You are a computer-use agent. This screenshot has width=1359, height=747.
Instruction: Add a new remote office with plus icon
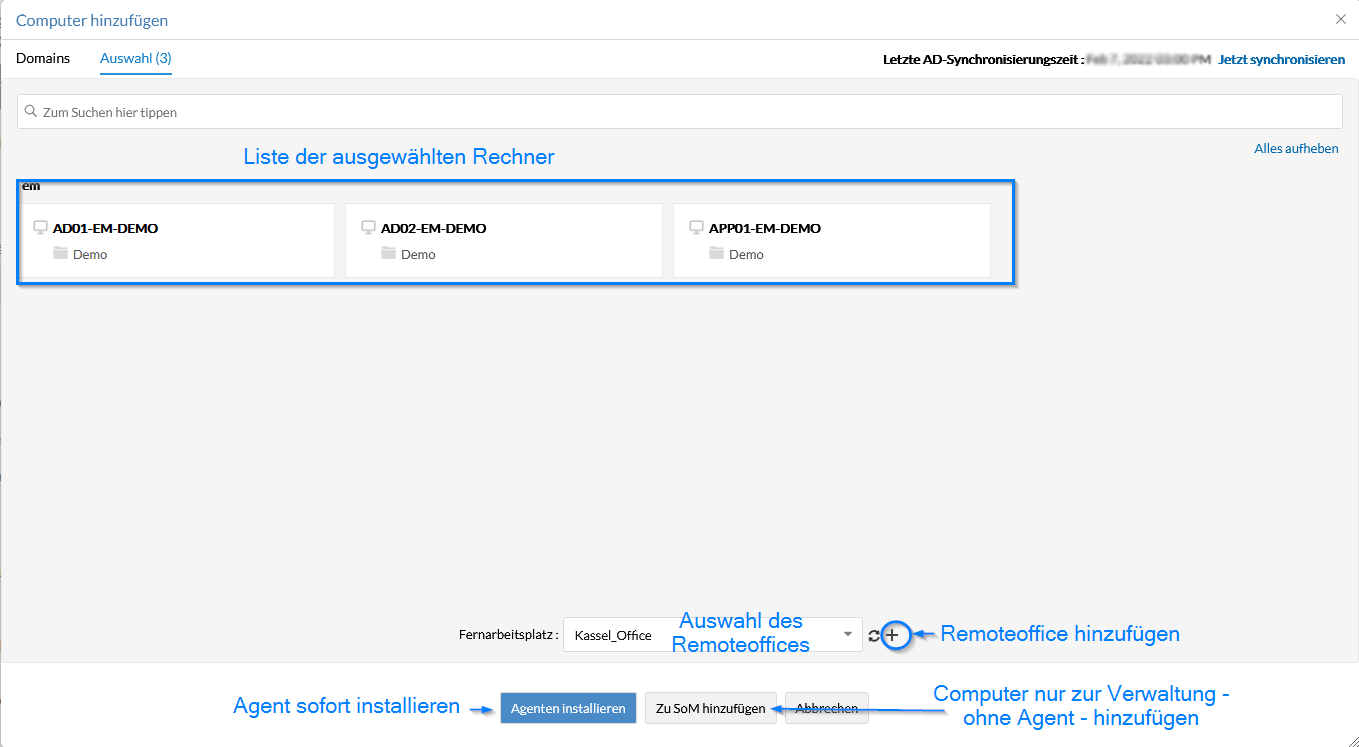[x=893, y=635]
